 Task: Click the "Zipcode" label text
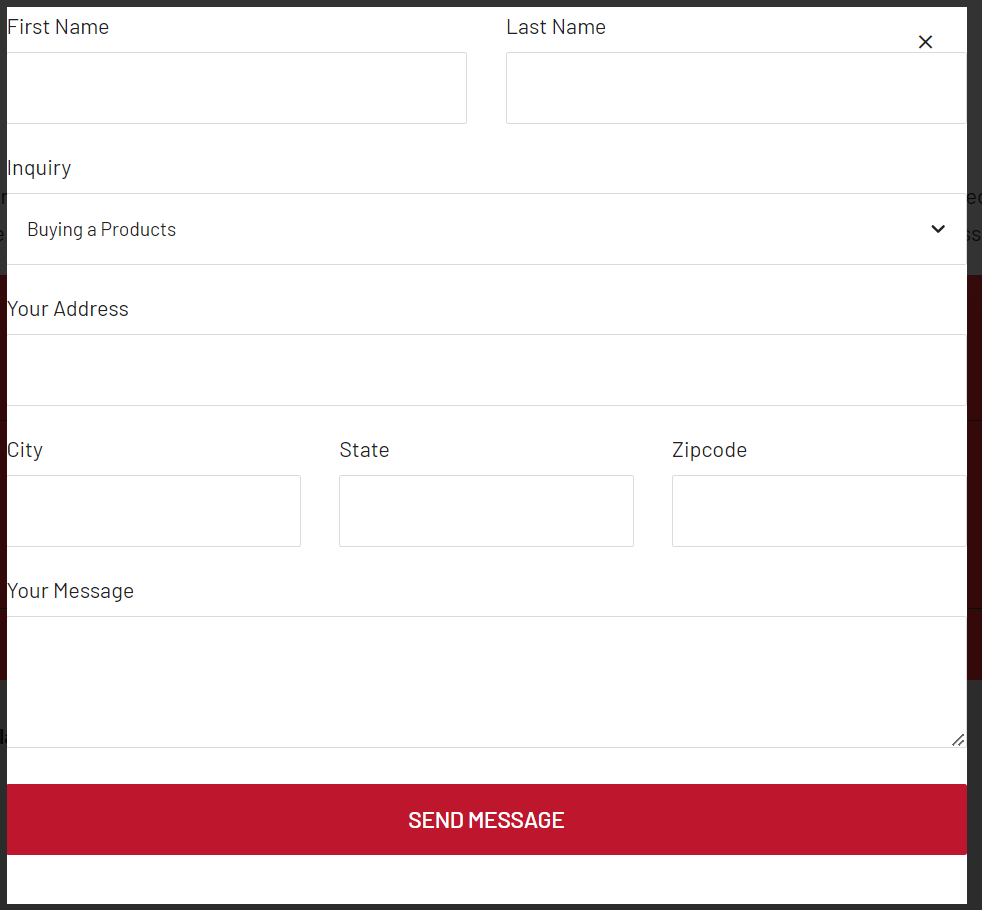pyautogui.click(x=709, y=450)
